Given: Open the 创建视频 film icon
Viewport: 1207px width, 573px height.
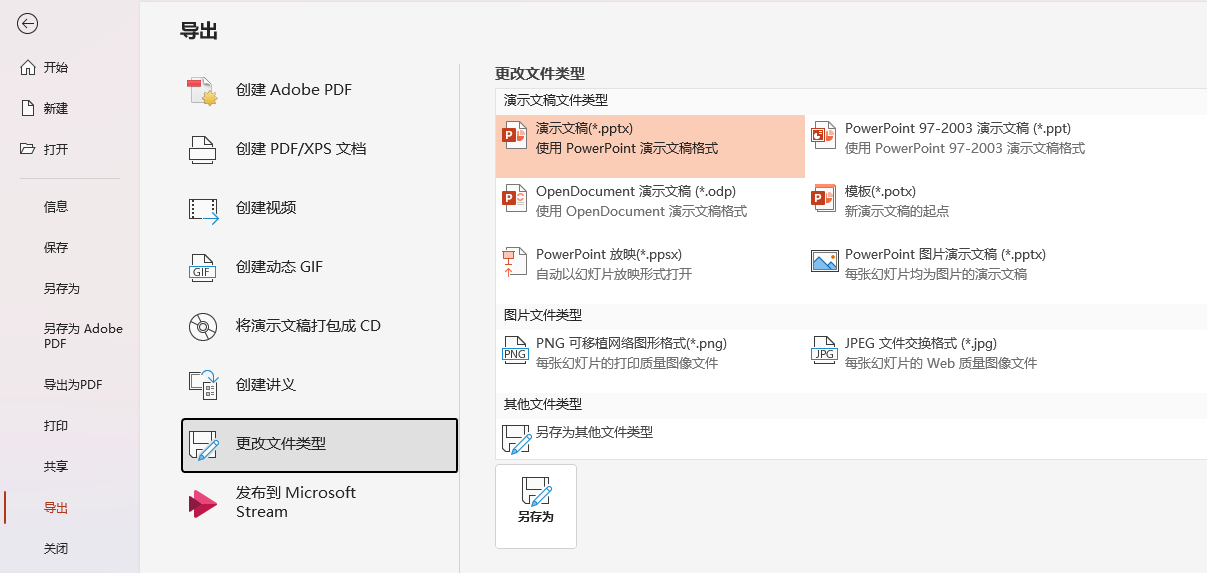Looking at the screenshot, I should [x=203, y=208].
